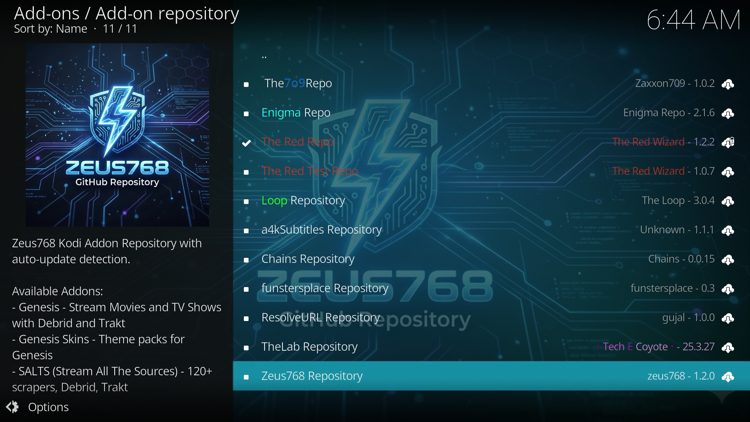Screen dimensions: 750x422
Task: Click the Zeus768 GitHub Repository artwork
Action: (x=117, y=135)
